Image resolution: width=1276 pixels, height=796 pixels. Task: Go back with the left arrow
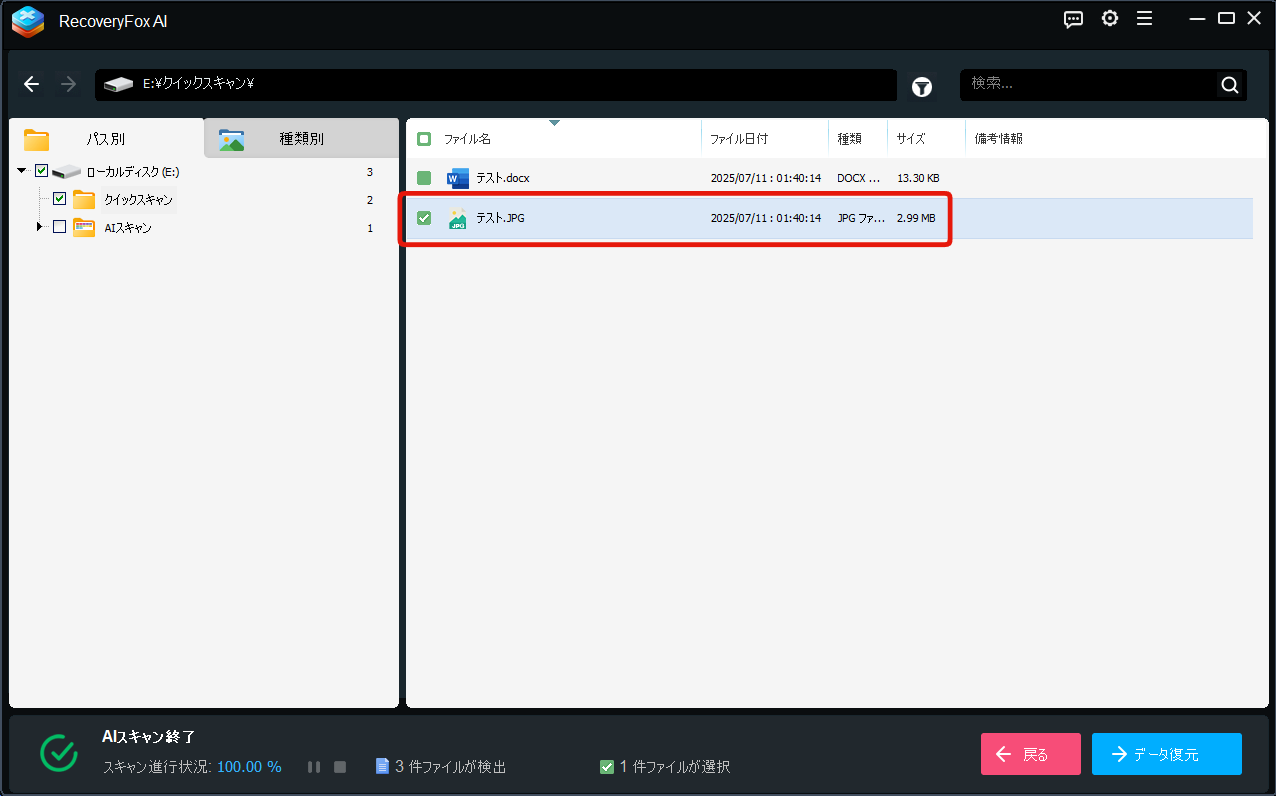click(x=32, y=85)
